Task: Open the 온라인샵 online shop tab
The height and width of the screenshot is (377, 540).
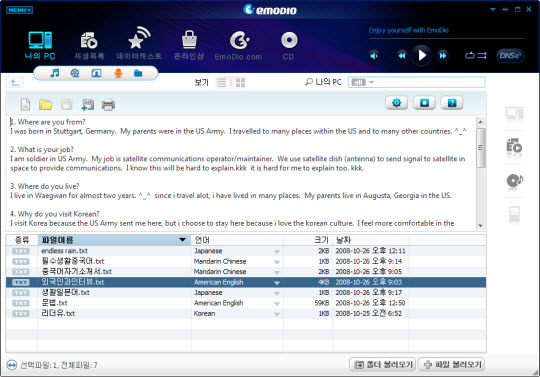Action: [189, 45]
